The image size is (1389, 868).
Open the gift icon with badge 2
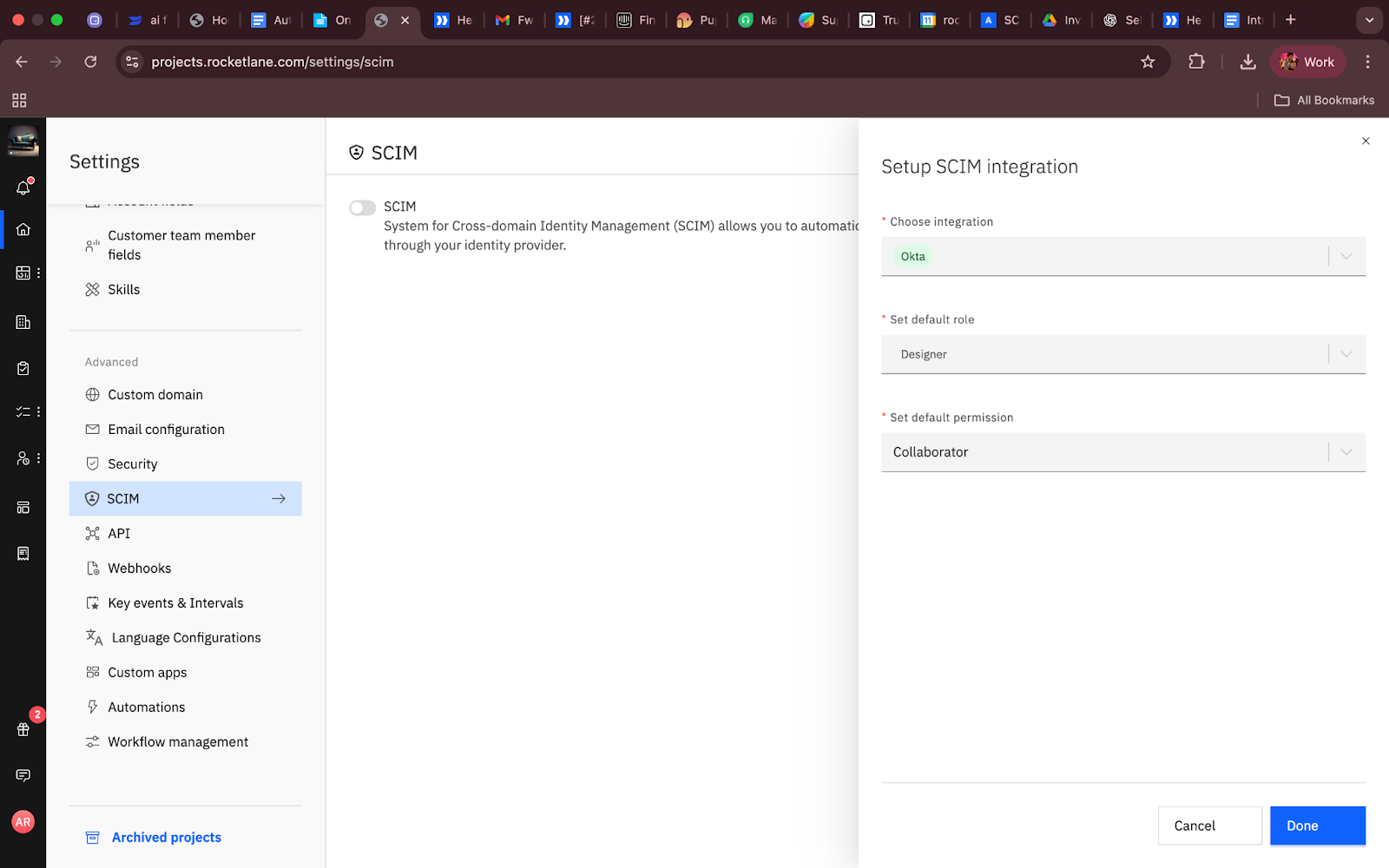[23, 729]
